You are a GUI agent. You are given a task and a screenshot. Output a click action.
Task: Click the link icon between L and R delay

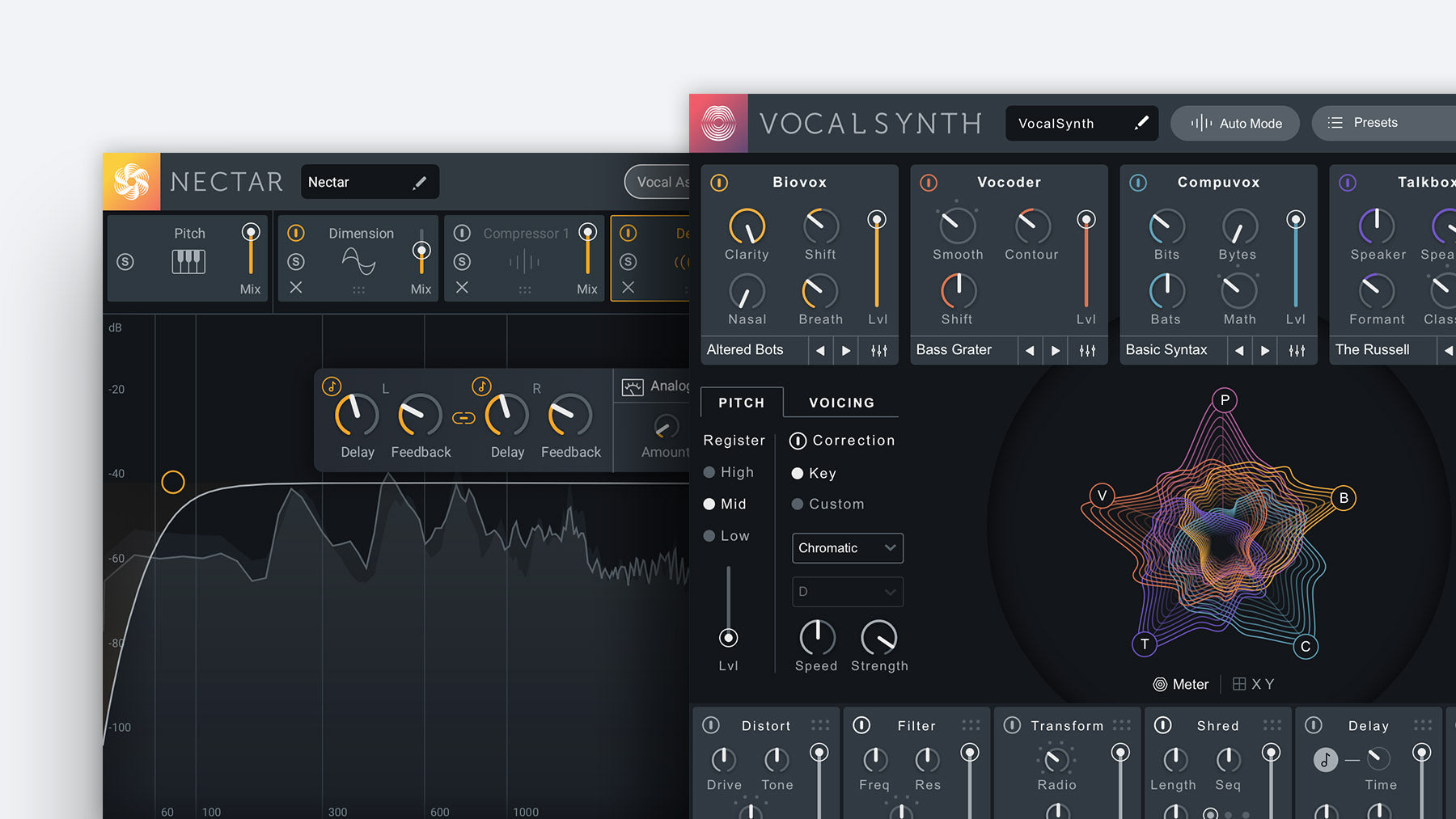coord(463,418)
